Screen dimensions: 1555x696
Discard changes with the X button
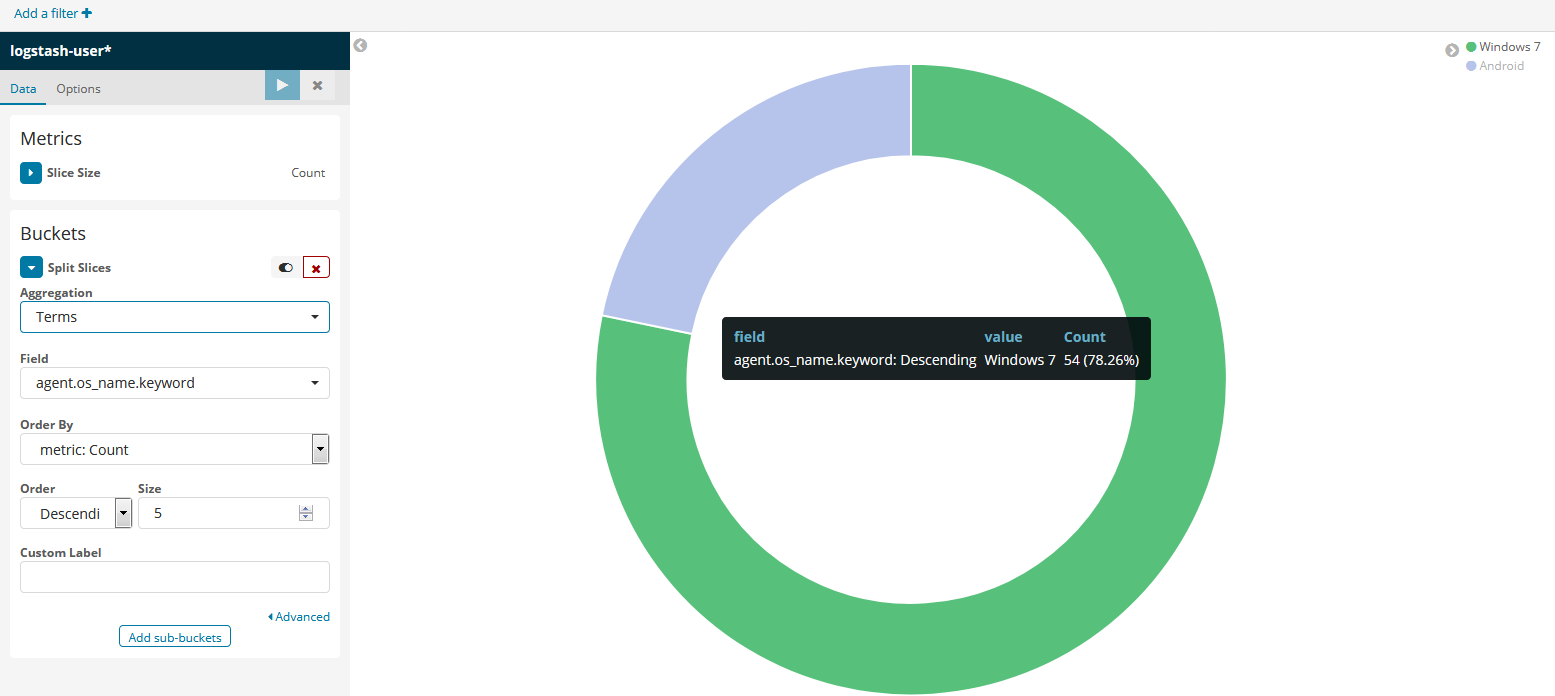(317, 86)
